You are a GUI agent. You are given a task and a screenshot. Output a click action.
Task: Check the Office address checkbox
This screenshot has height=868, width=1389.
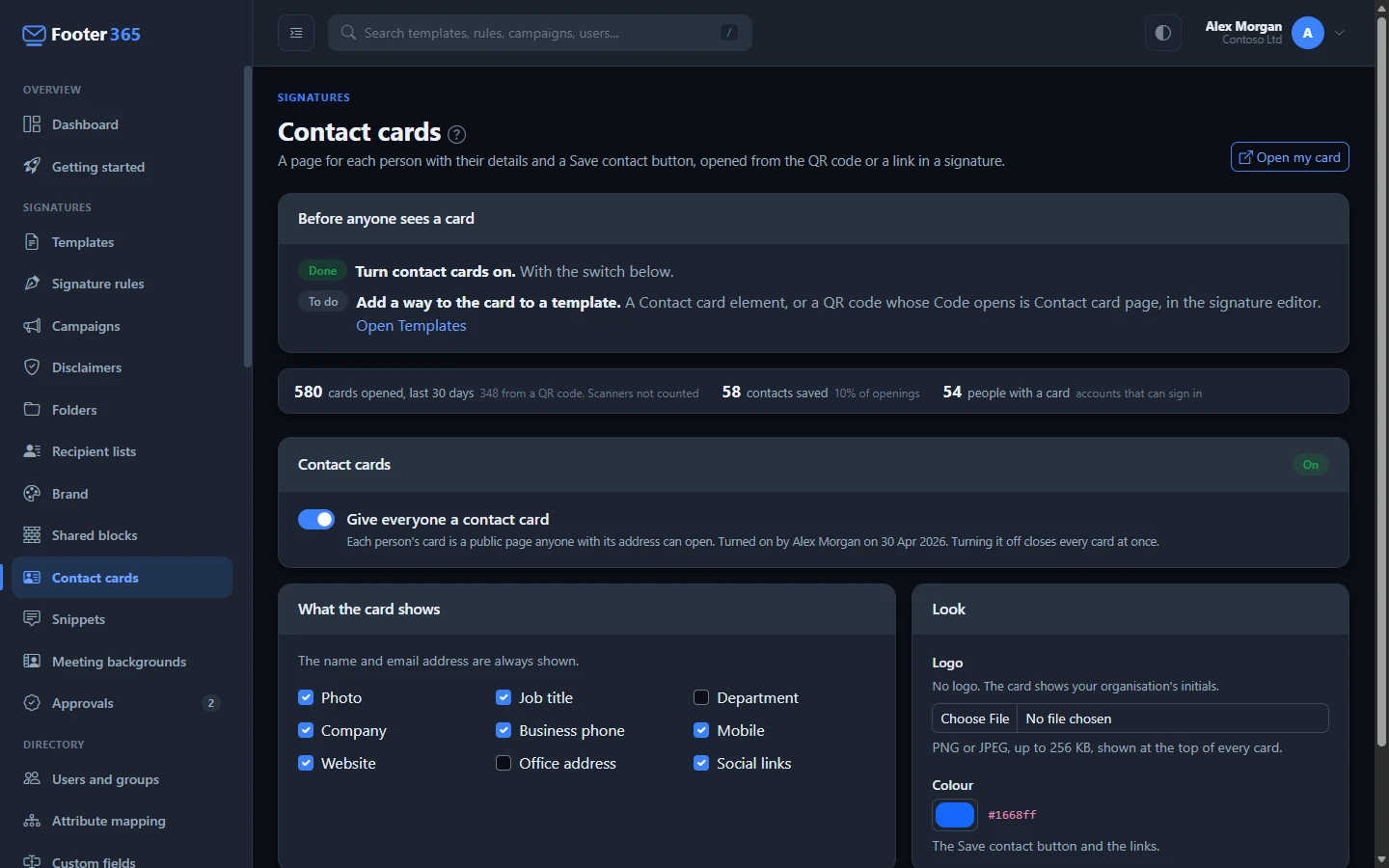[x=504, y=763]
